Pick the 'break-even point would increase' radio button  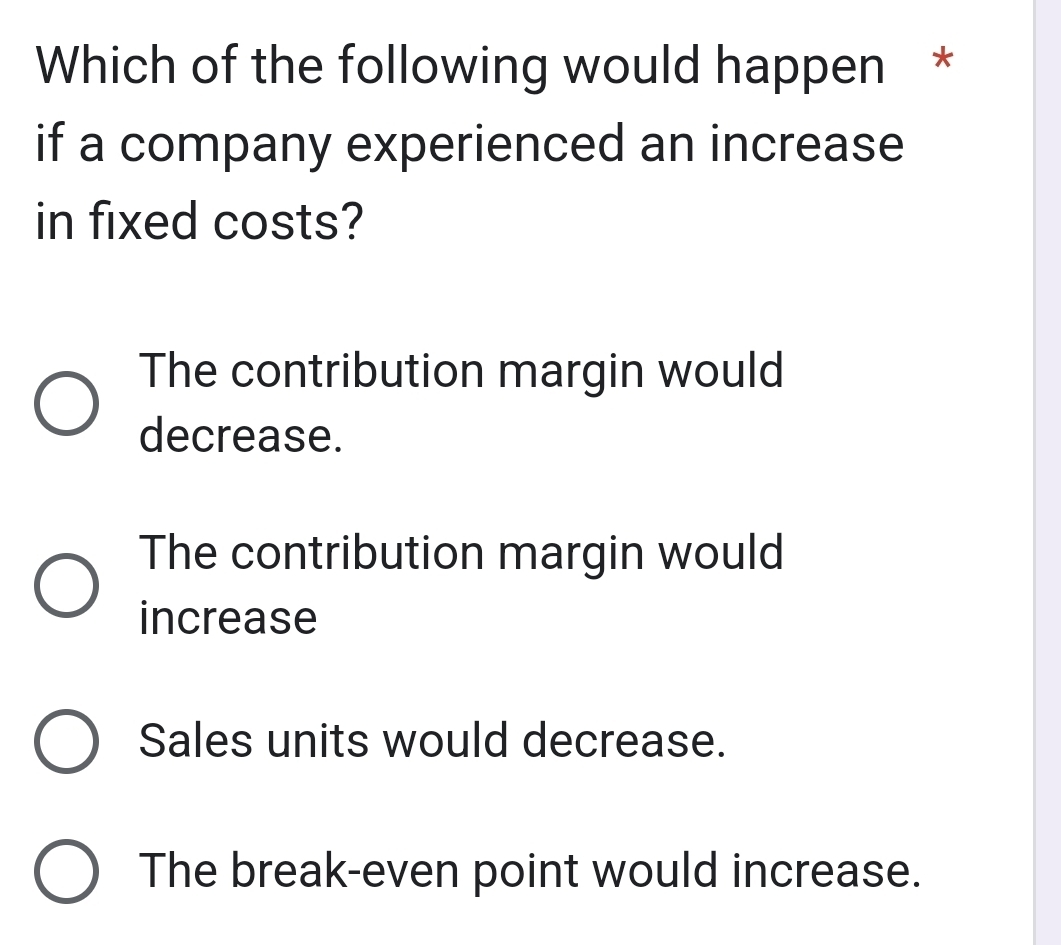67,871
